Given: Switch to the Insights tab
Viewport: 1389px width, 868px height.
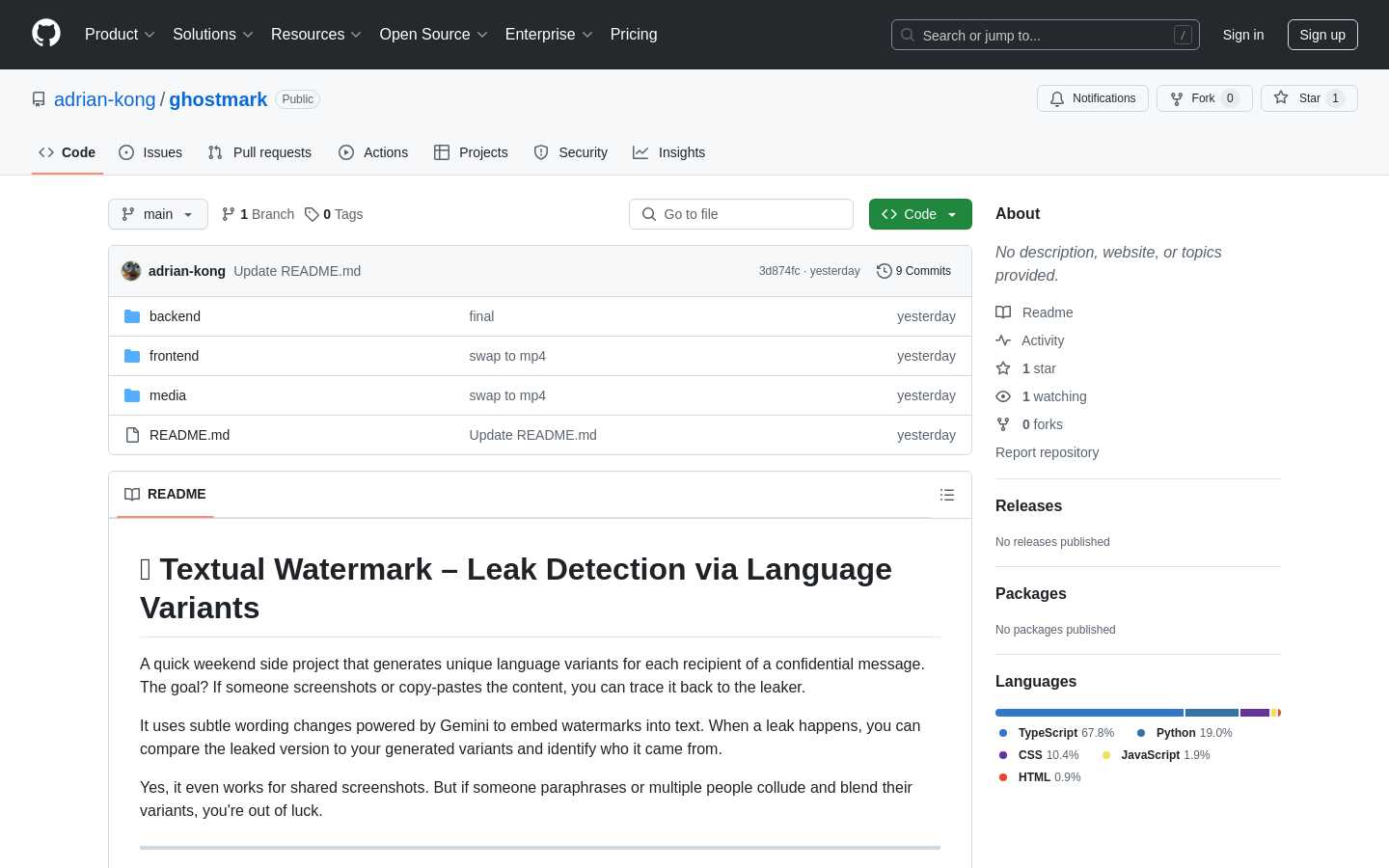Looking at the screenshot, I should tap(669, 152).
